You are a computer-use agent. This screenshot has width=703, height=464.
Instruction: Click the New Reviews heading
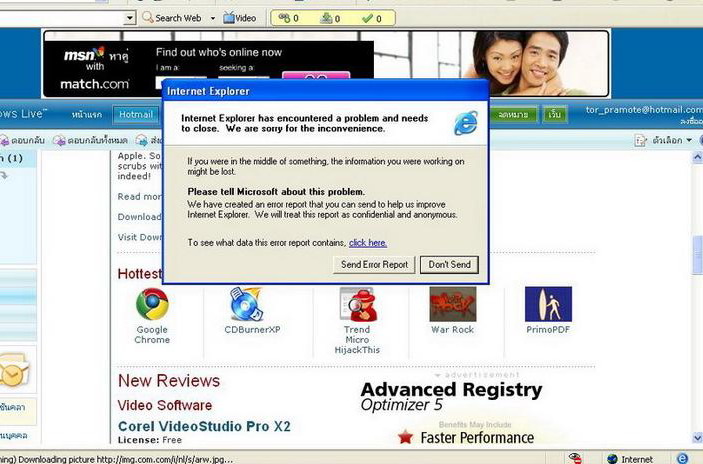click(169, 381)
